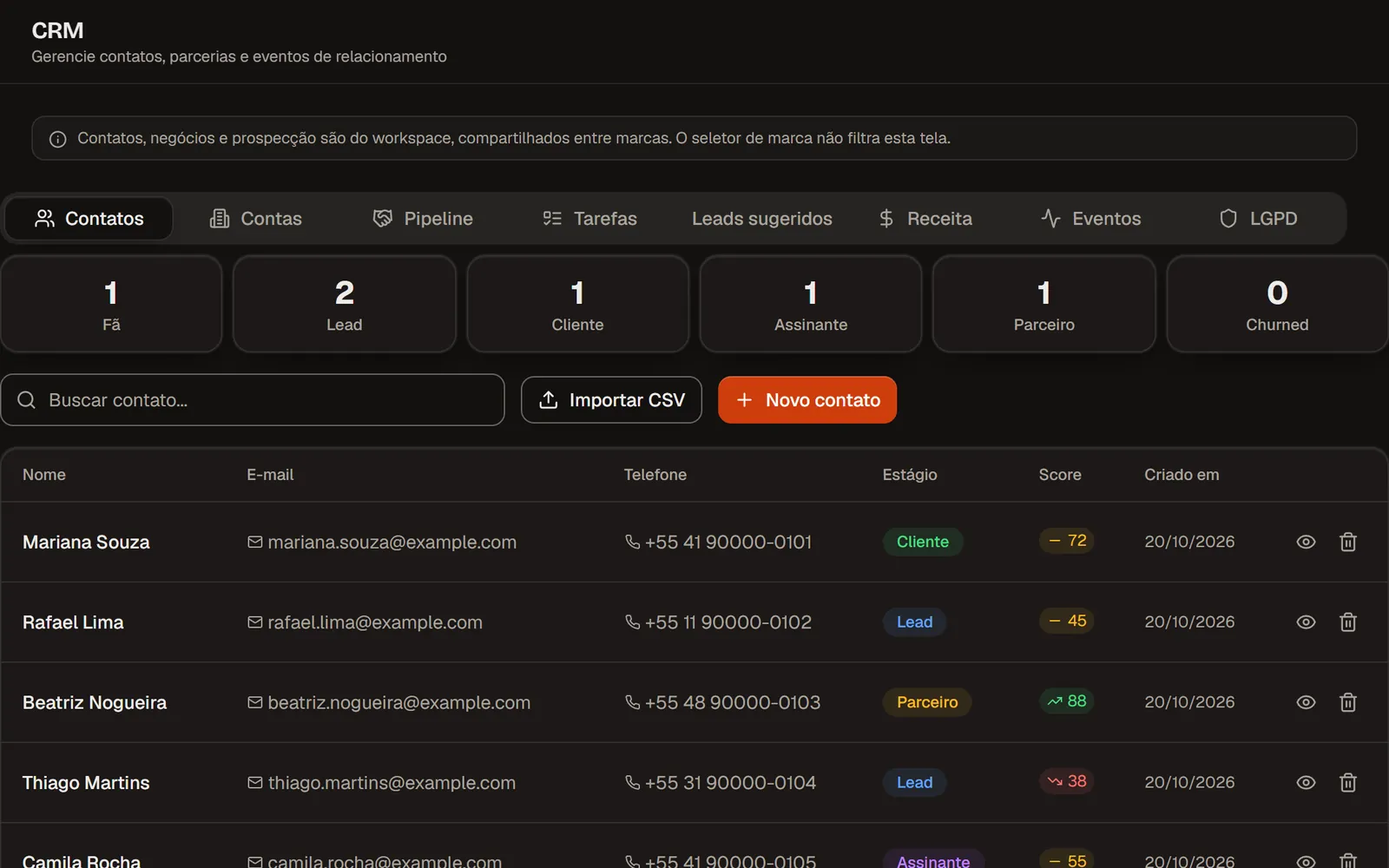This screenshot has width=1389, height=868.
Task: Open contact Rafael Lima by name
Action: 73,622
